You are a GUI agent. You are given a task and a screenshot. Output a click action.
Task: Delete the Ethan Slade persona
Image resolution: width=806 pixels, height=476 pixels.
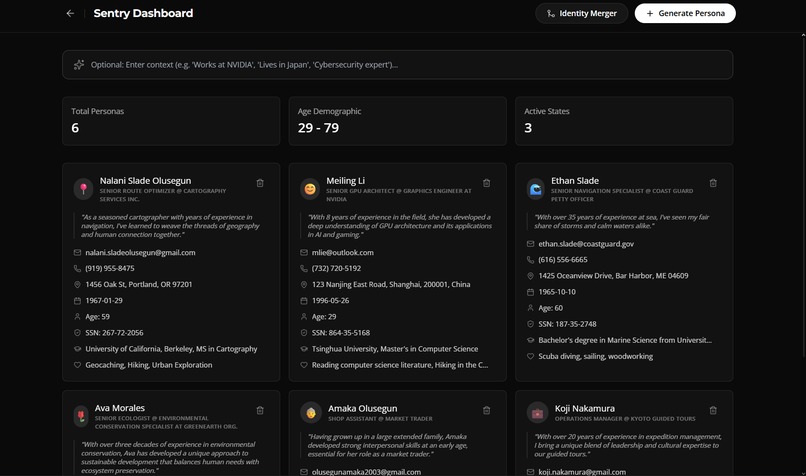713,183
